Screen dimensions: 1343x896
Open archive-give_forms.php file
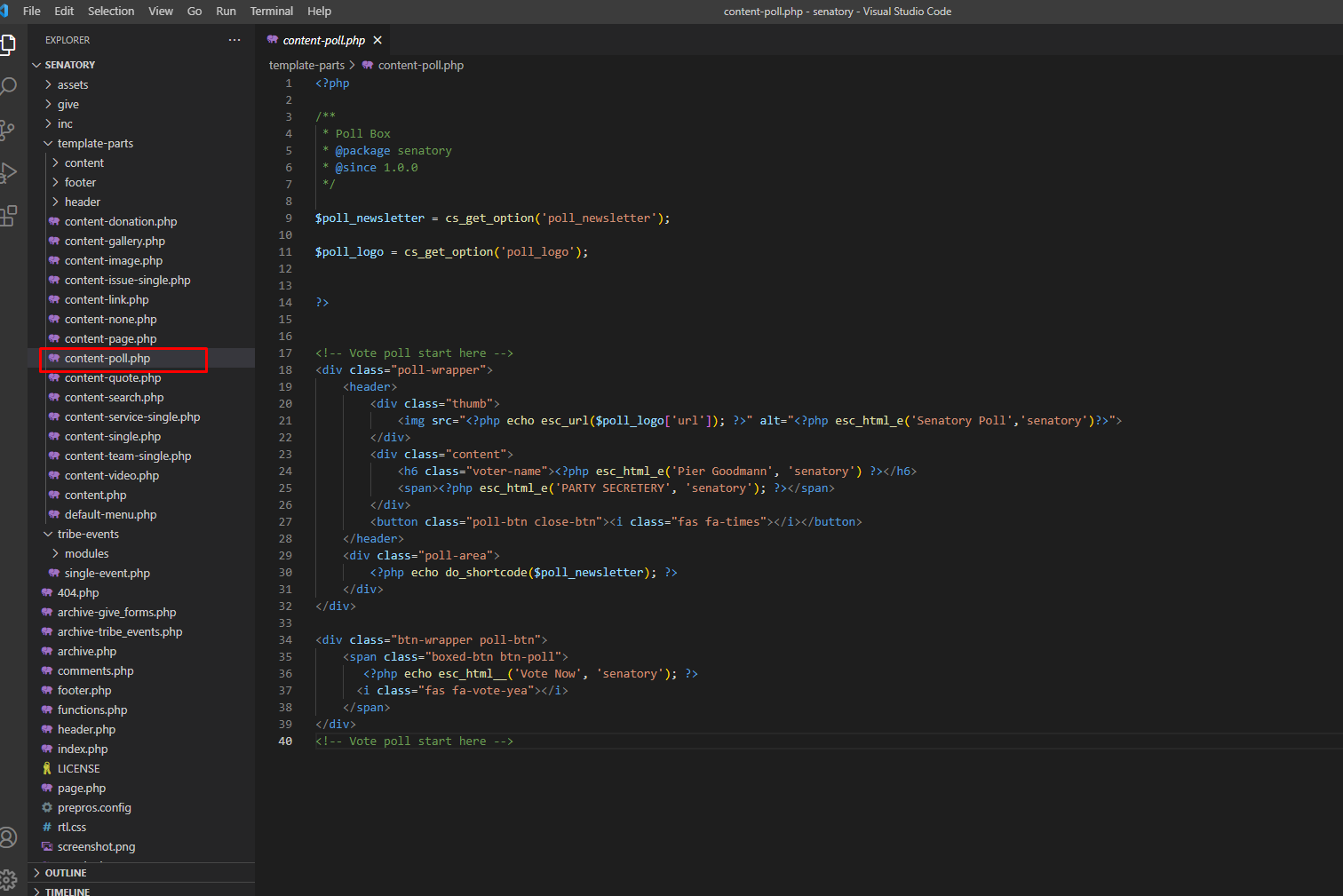coord(141,612)
